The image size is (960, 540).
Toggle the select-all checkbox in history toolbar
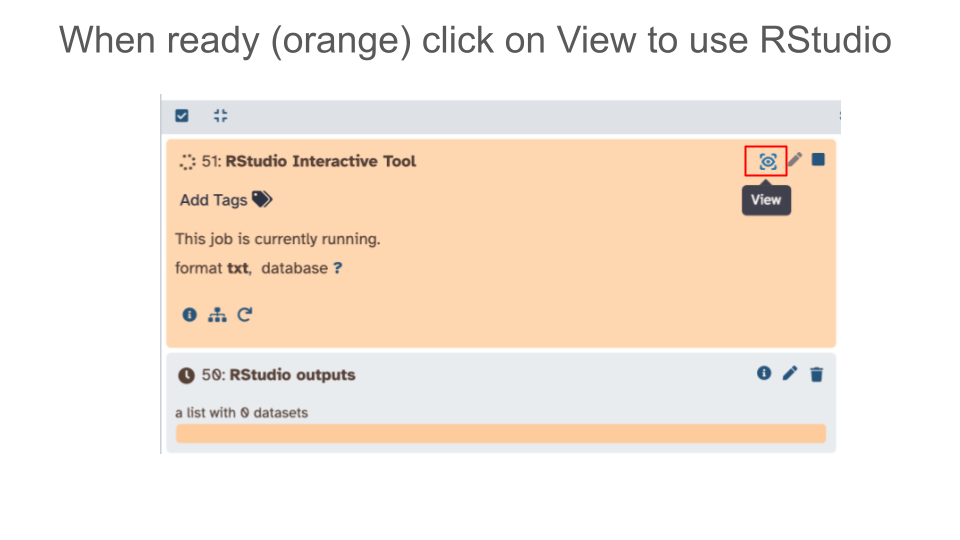tap(182, 116)
